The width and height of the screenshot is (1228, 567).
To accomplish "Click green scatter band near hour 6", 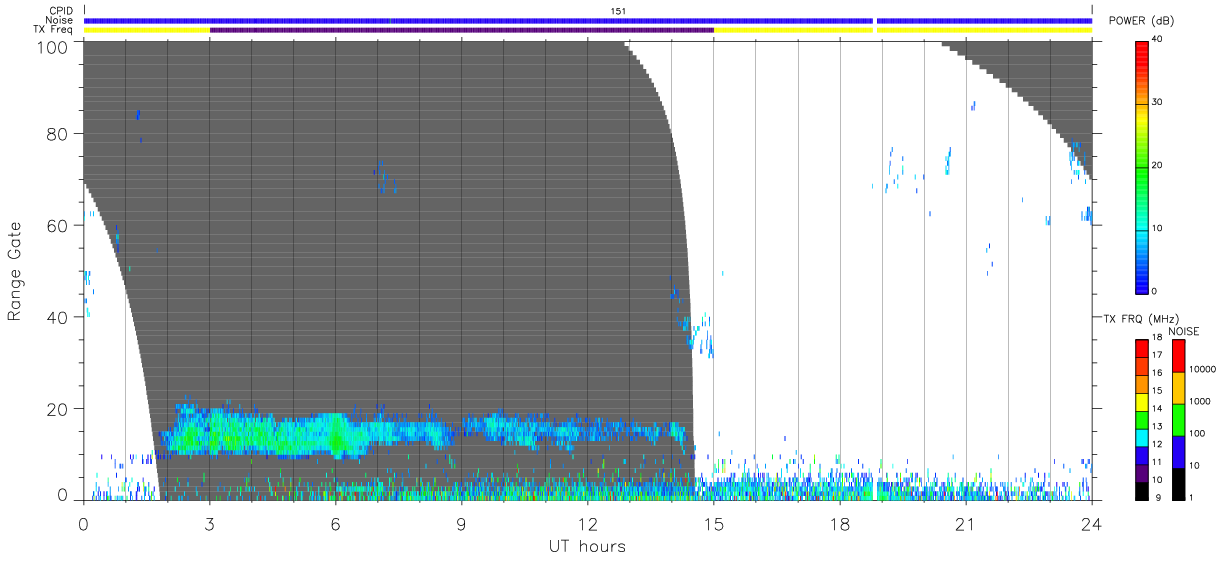I will [336, 434].
